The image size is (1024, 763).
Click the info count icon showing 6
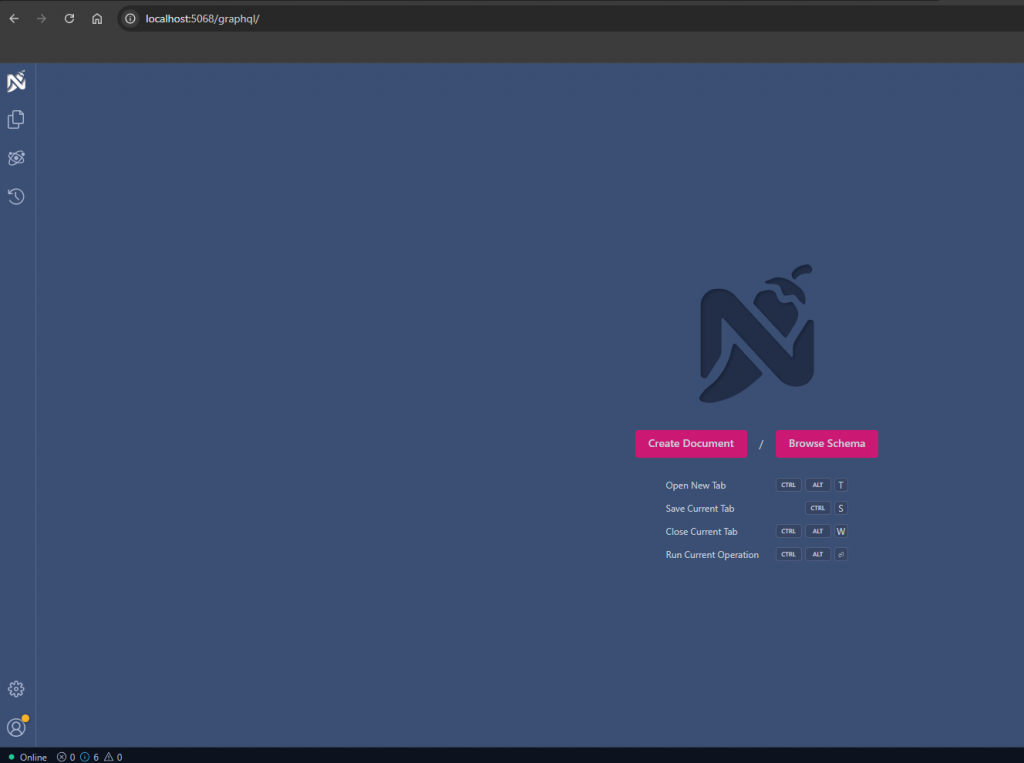point(85,757)
